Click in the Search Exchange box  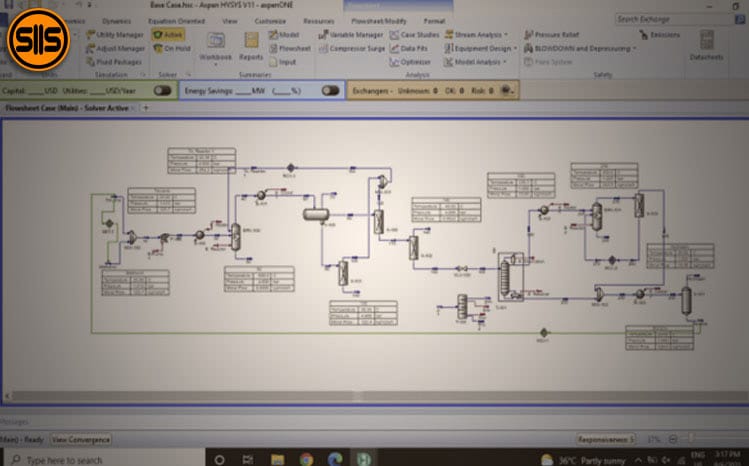(674, 19)
